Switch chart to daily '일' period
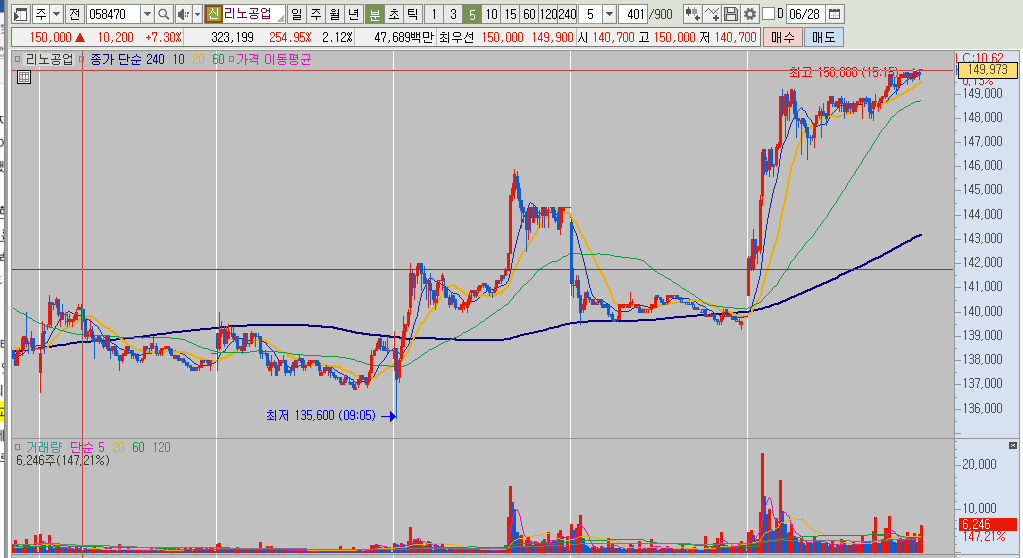1023x558 pixels. pos(297,14)
